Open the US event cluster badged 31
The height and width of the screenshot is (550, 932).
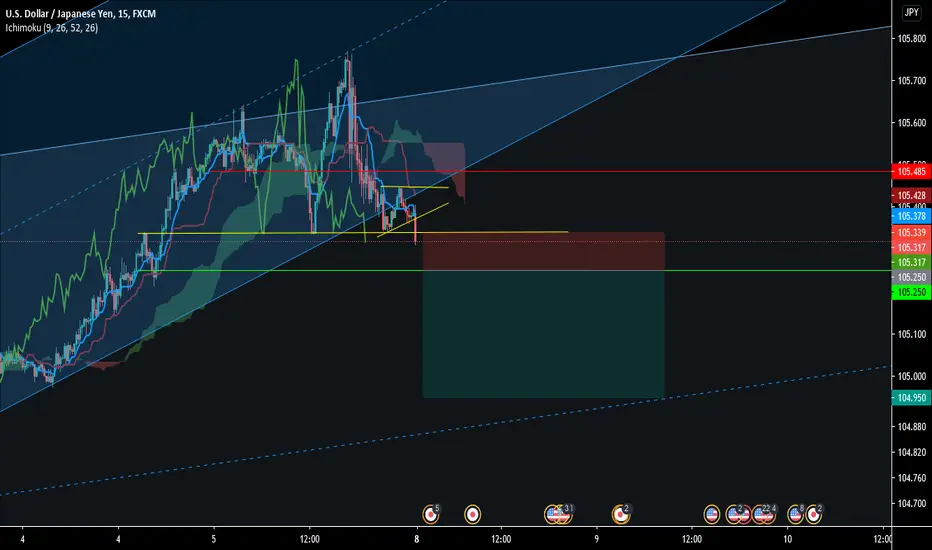[559, 514]
